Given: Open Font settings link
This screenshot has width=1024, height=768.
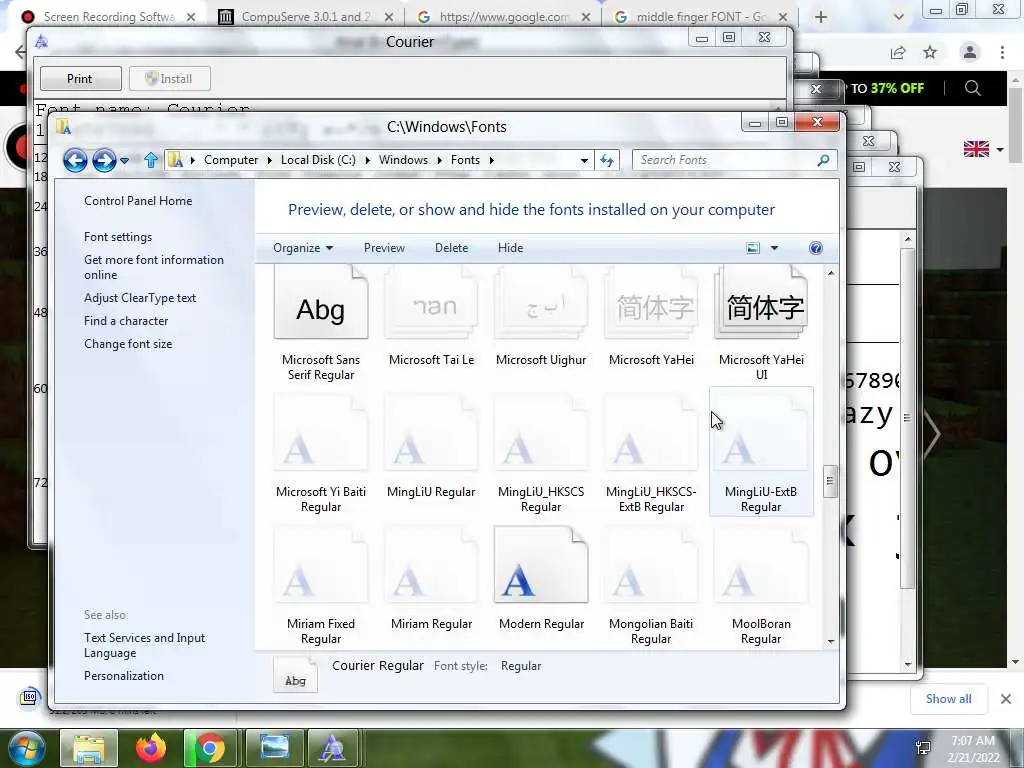Looking at the screenshot, I should [x=118, y=237].
